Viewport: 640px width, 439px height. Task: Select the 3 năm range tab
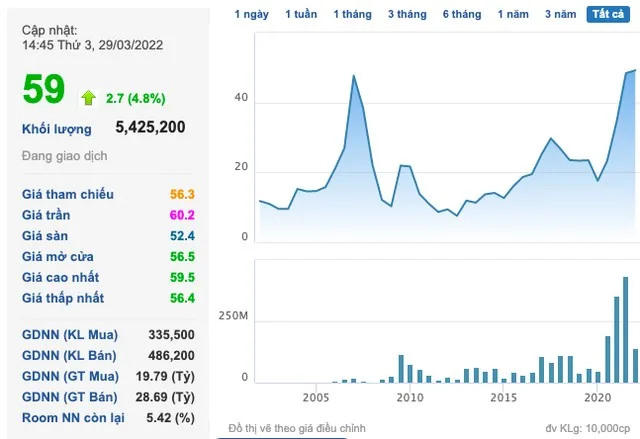562,15
